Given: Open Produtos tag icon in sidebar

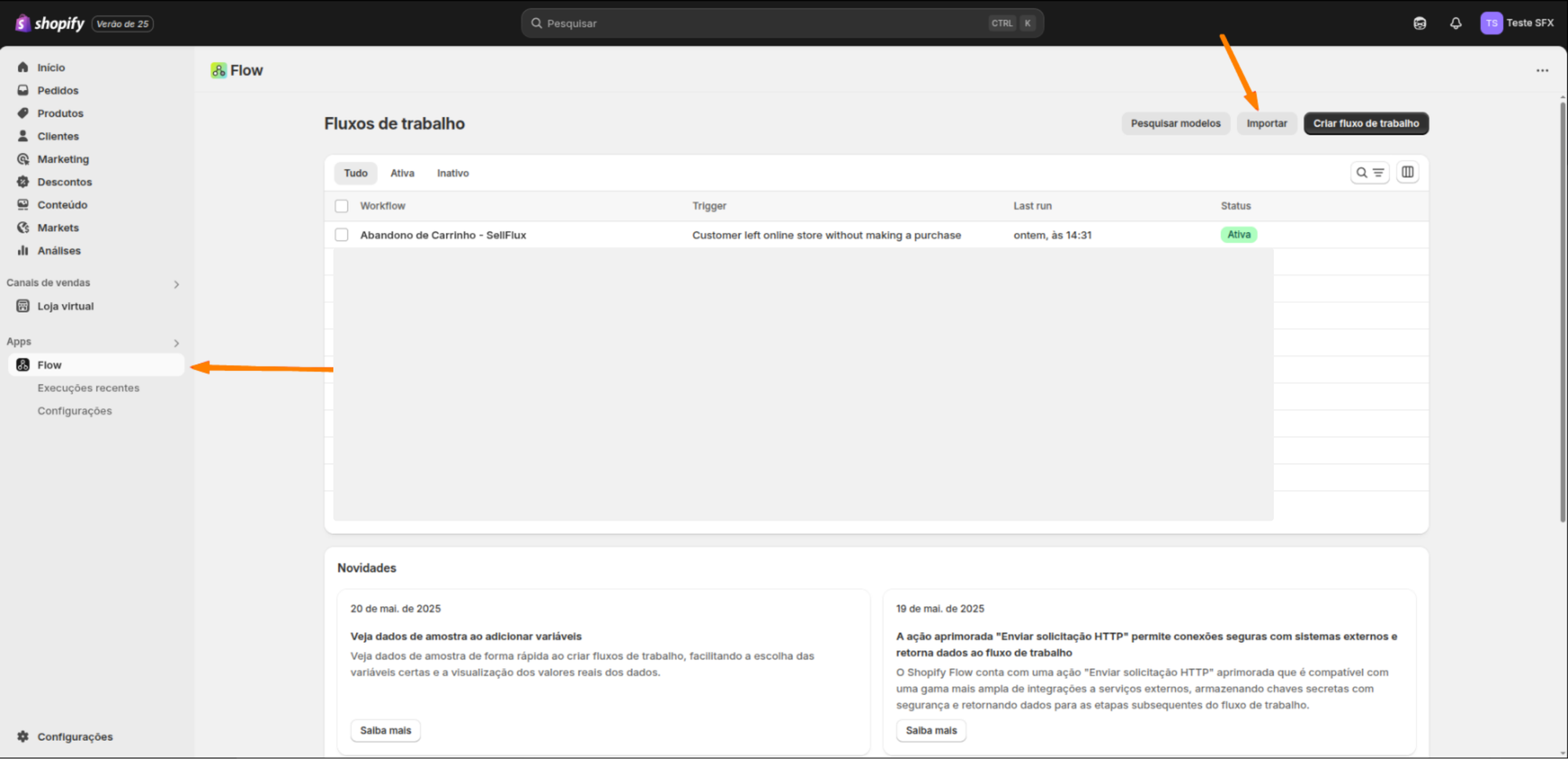Looking at the screenshot, I should pos(23,113).
